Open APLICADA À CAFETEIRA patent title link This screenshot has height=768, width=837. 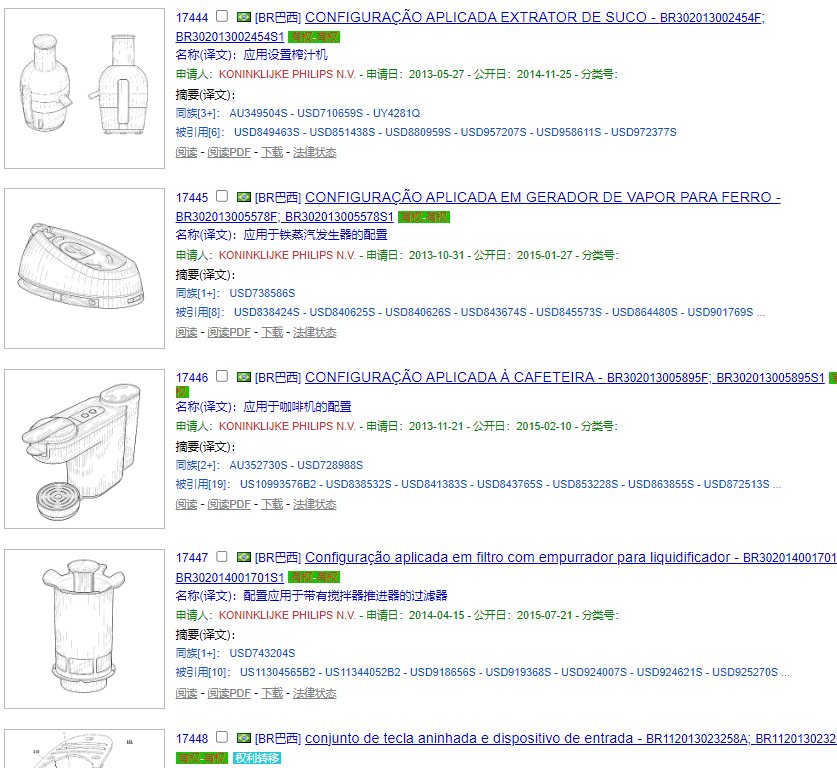tap(565, 377)
